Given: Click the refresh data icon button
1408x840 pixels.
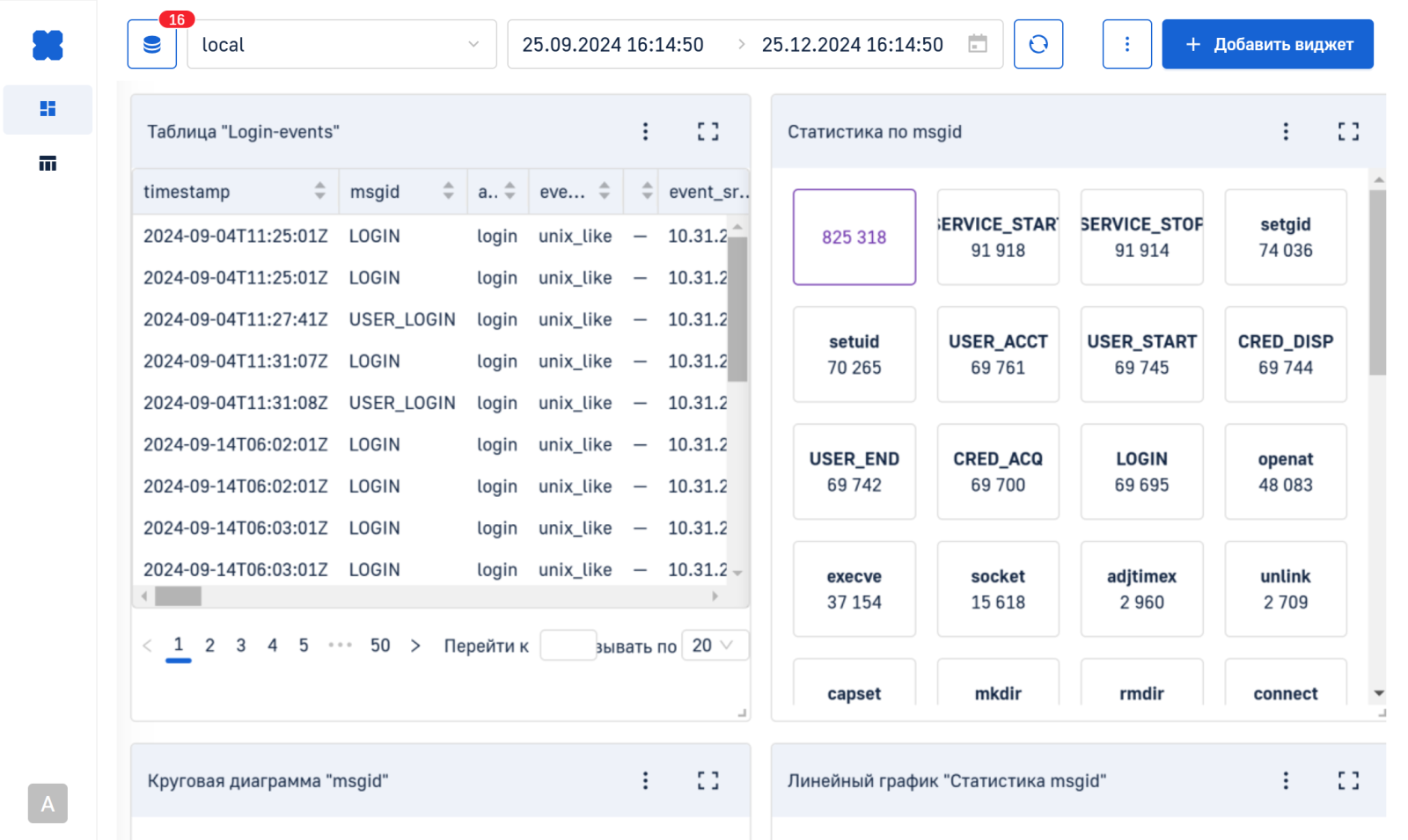Looking at the screenshot, I should (1038, 45).
